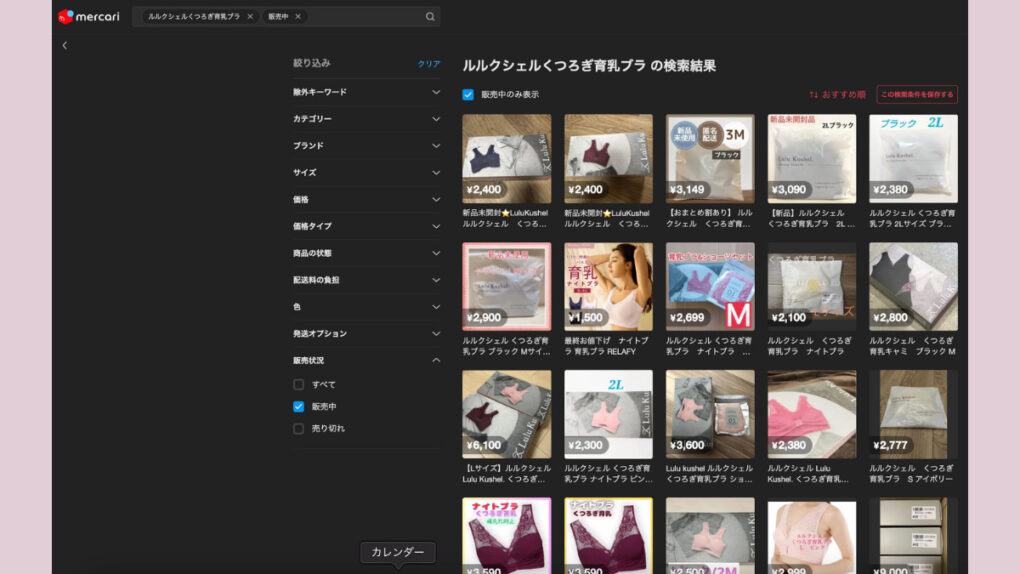Open the ¥2,900 listing thumbnail
This screenshot has height=574, width=1020.
(507, 286)
